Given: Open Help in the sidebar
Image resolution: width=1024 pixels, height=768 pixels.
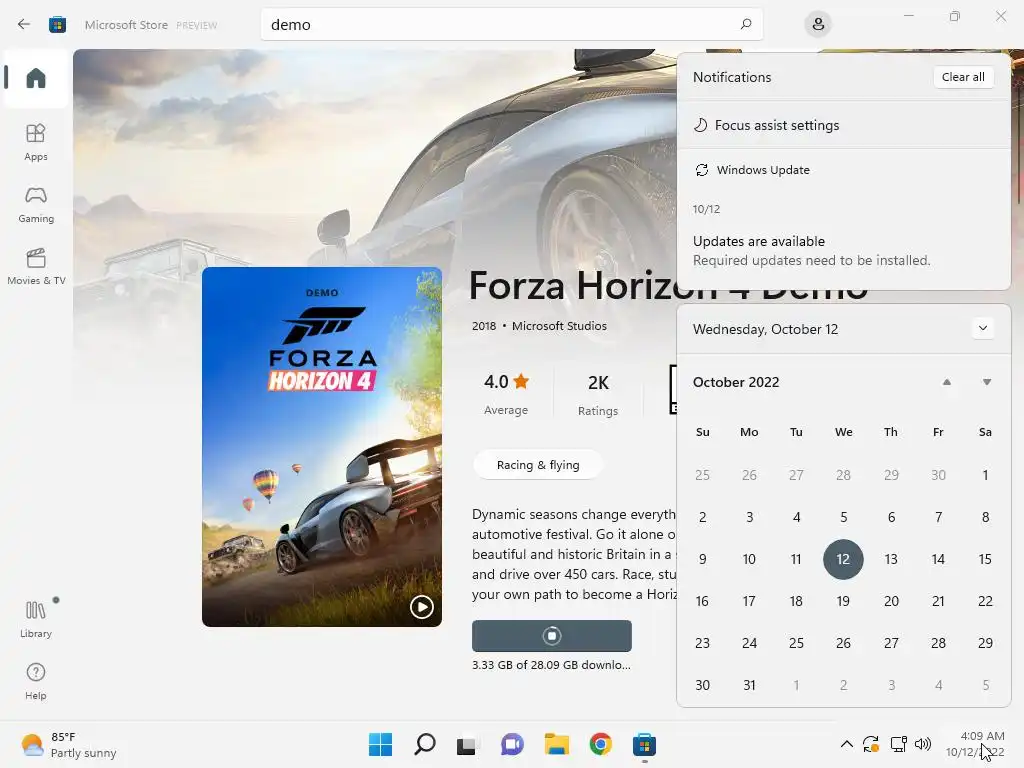Looking at the screenshot, I should click(36, 681).
